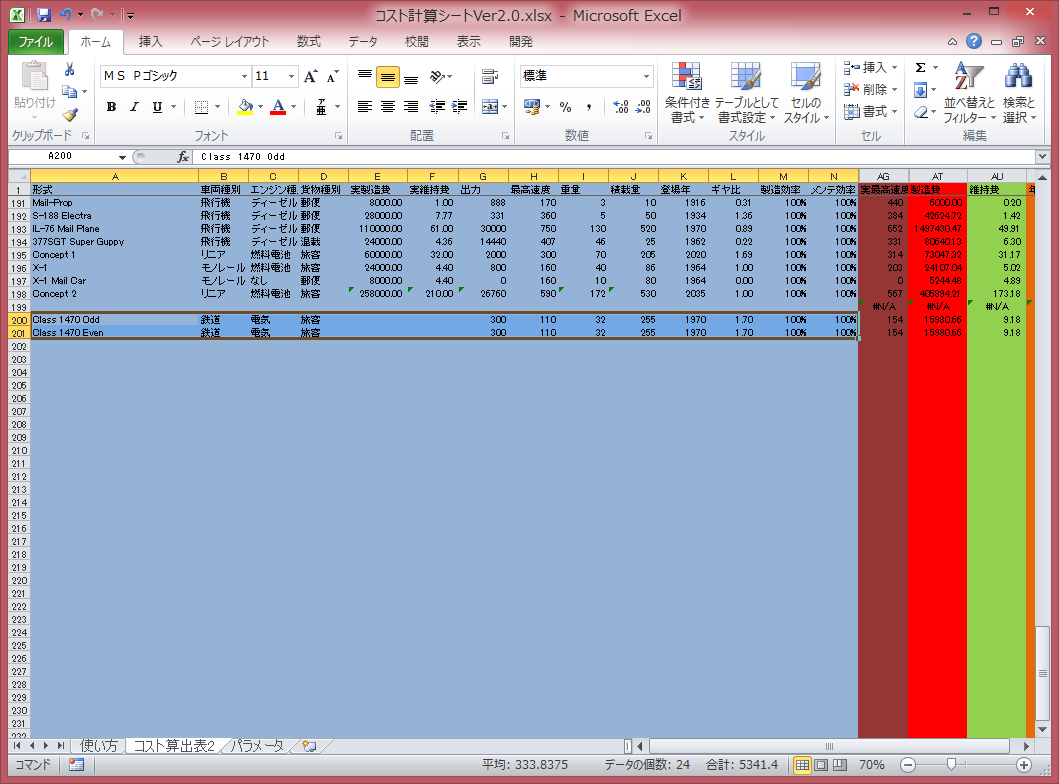
Task: Click the Clear eraser icon
Action: (x=921, y=112)
